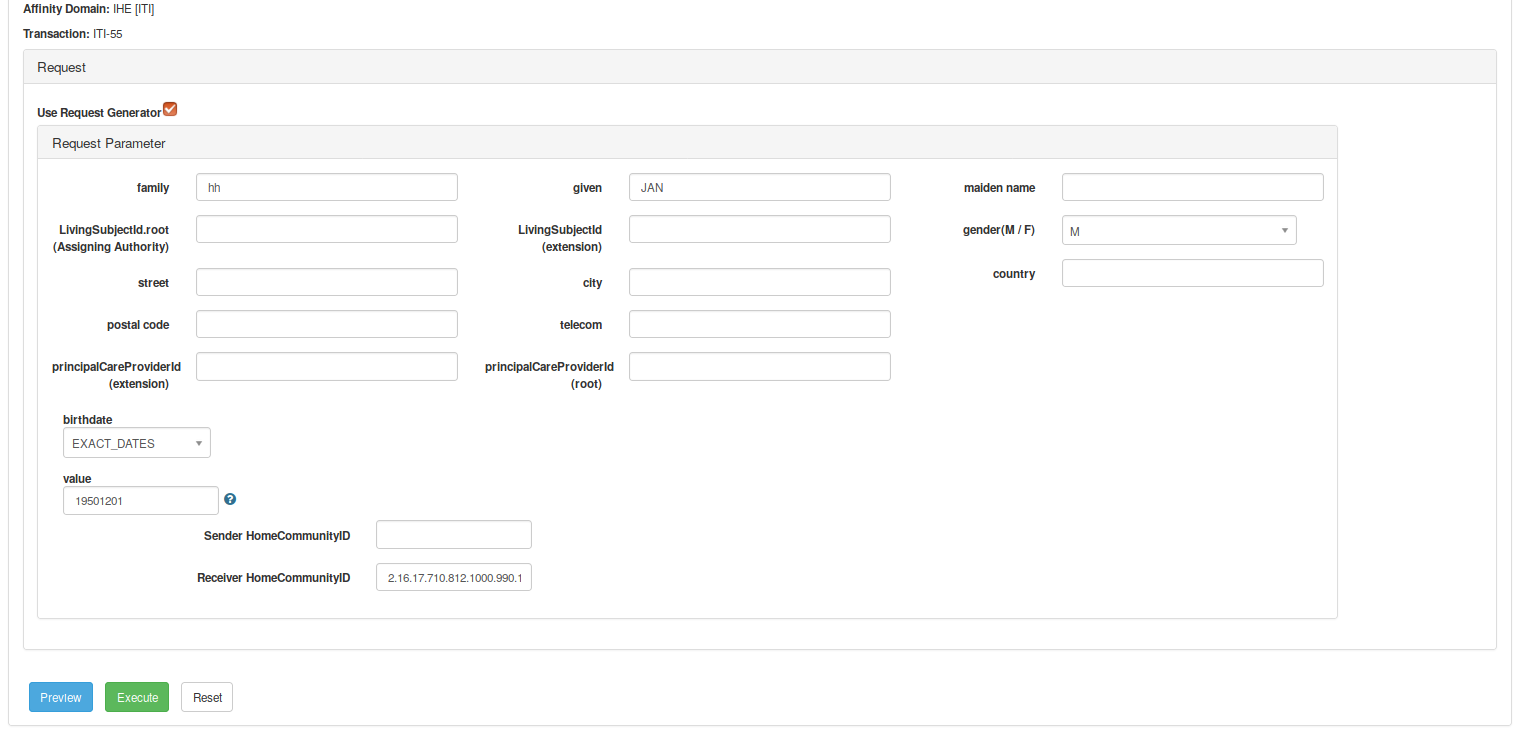
Task: Click the birthdate value field with 19501201
Action: 140,501
